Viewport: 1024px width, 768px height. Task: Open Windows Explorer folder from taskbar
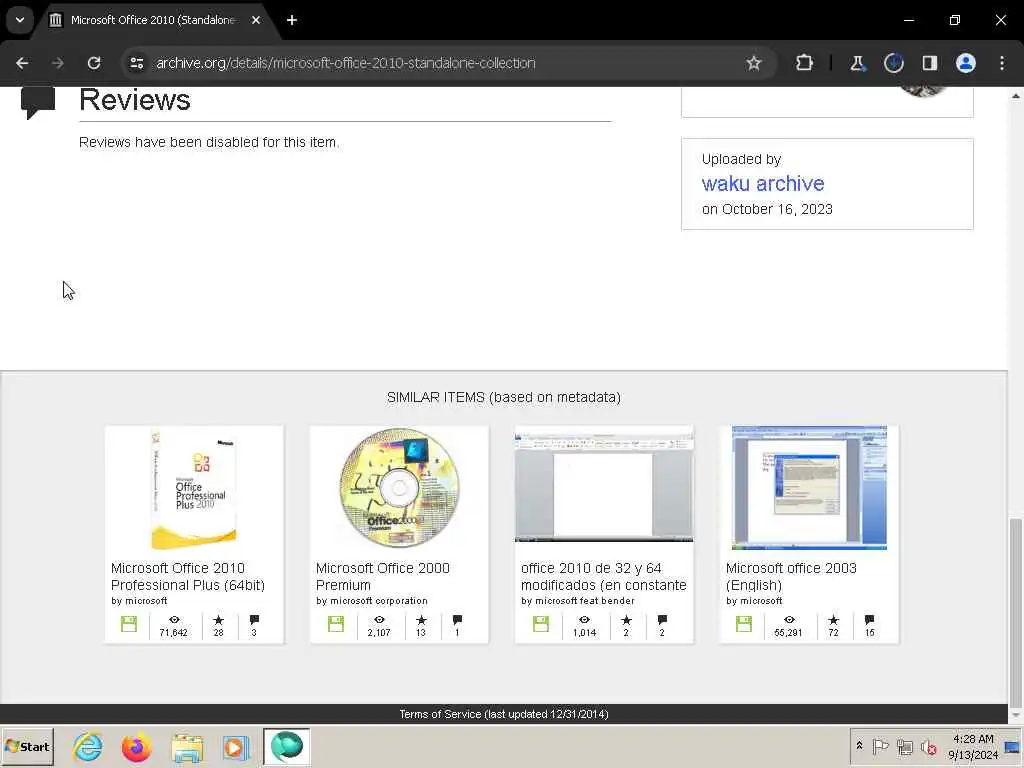point(187,746)
